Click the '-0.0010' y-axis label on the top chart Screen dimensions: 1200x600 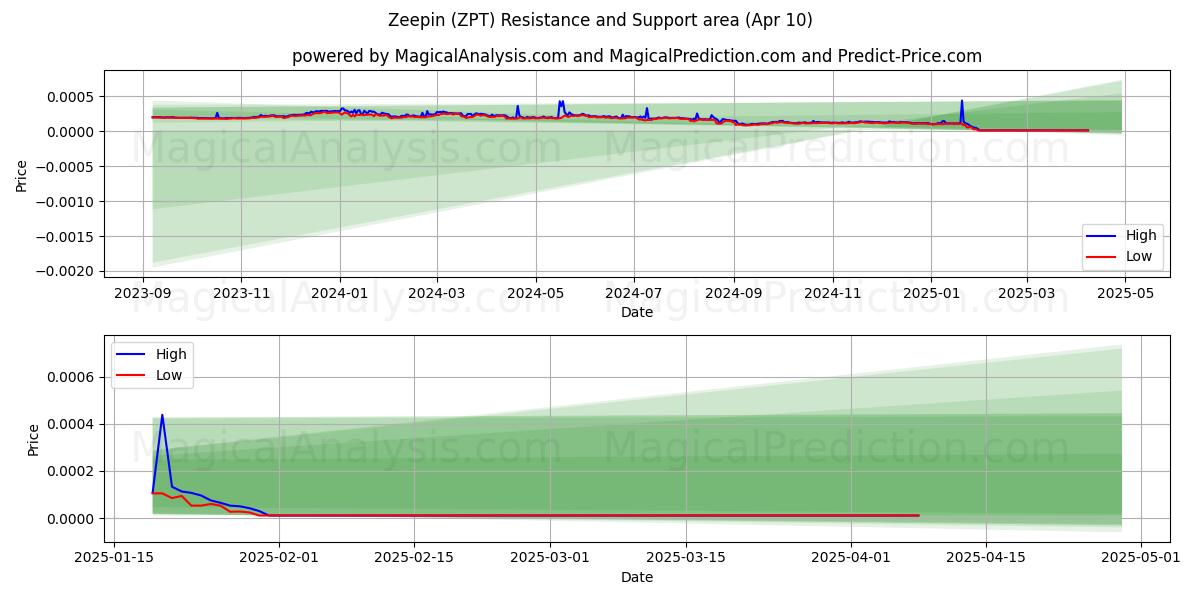click(66, 202)
